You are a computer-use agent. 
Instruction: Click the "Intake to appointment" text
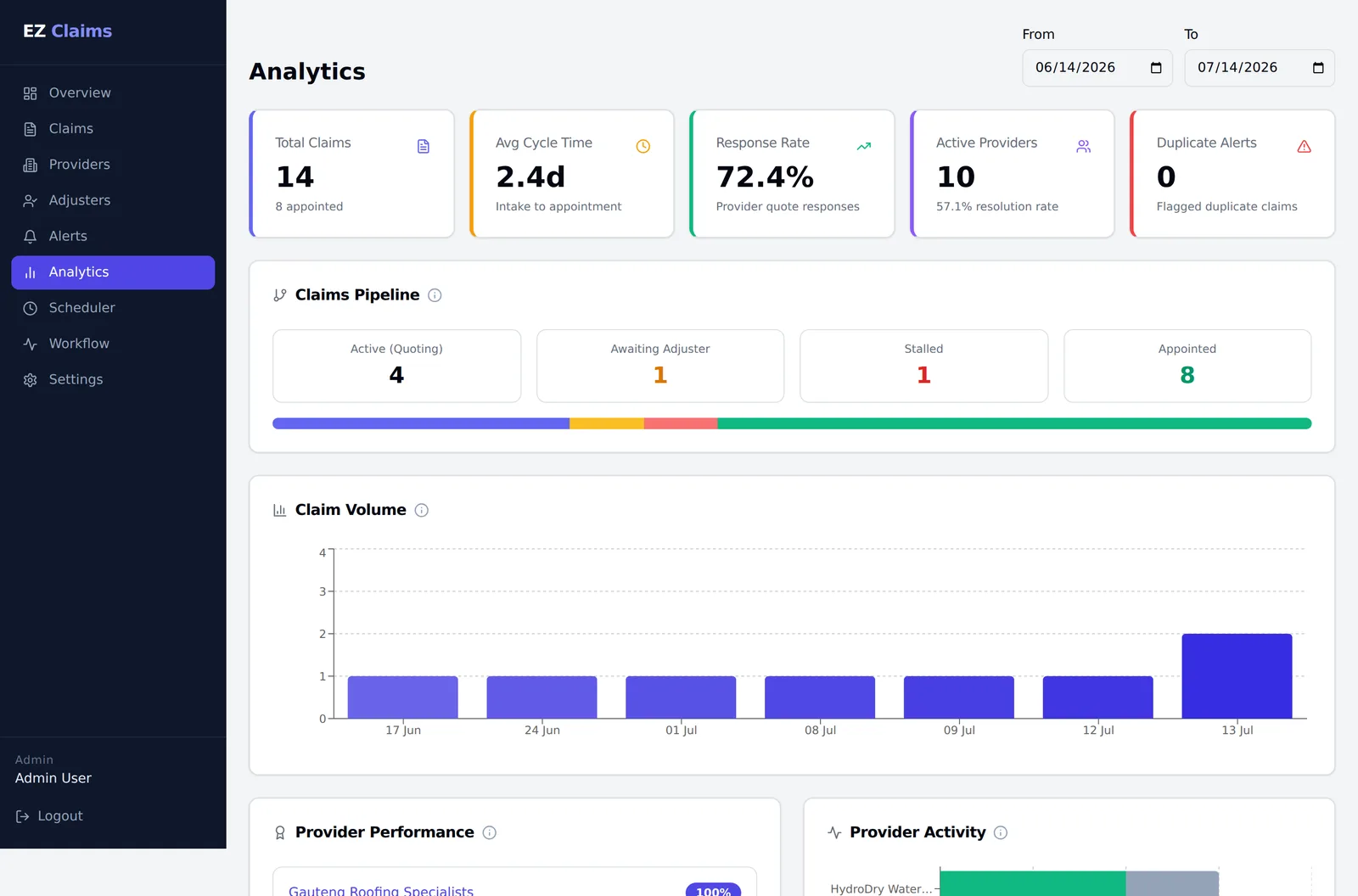(558, 206)
